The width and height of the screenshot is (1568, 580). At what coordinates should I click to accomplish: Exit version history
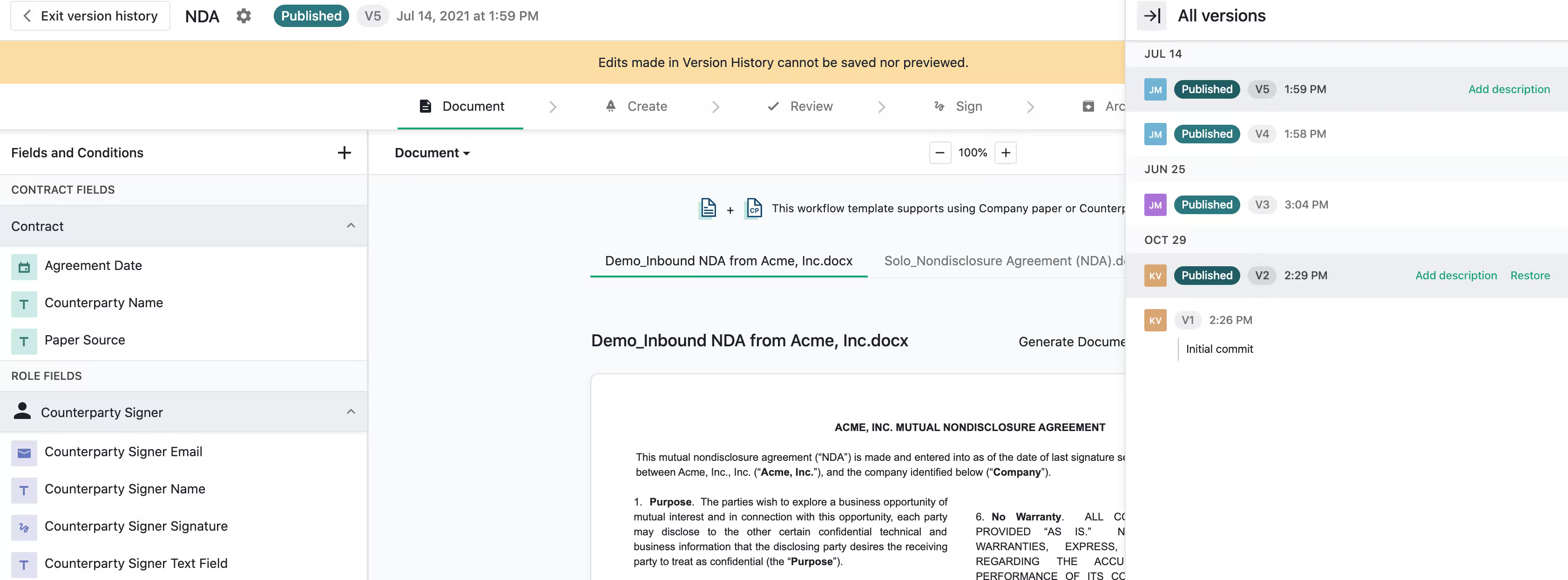pos(90,16)
